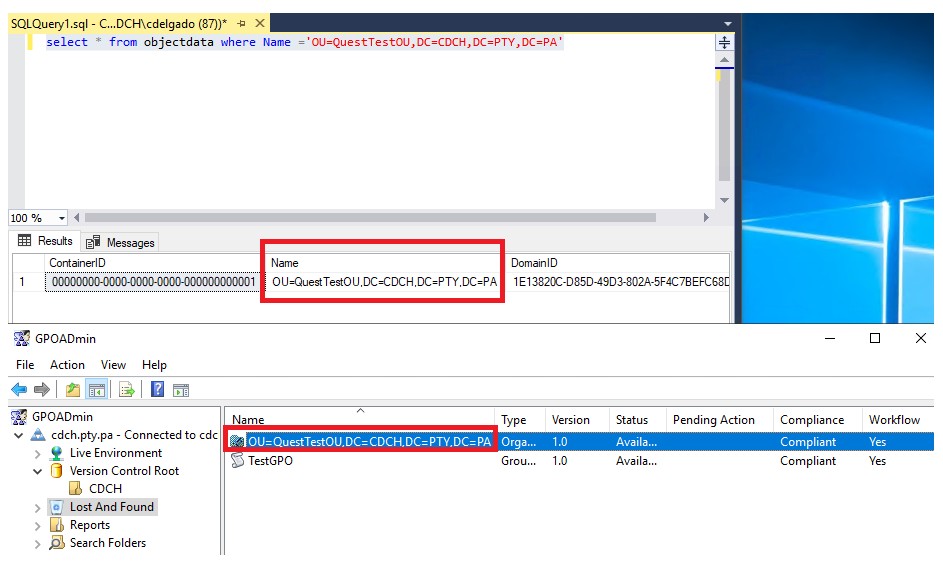Sort by the Workflow column header
This screenshot has width=943, height=568.
(x=897, y=419)
